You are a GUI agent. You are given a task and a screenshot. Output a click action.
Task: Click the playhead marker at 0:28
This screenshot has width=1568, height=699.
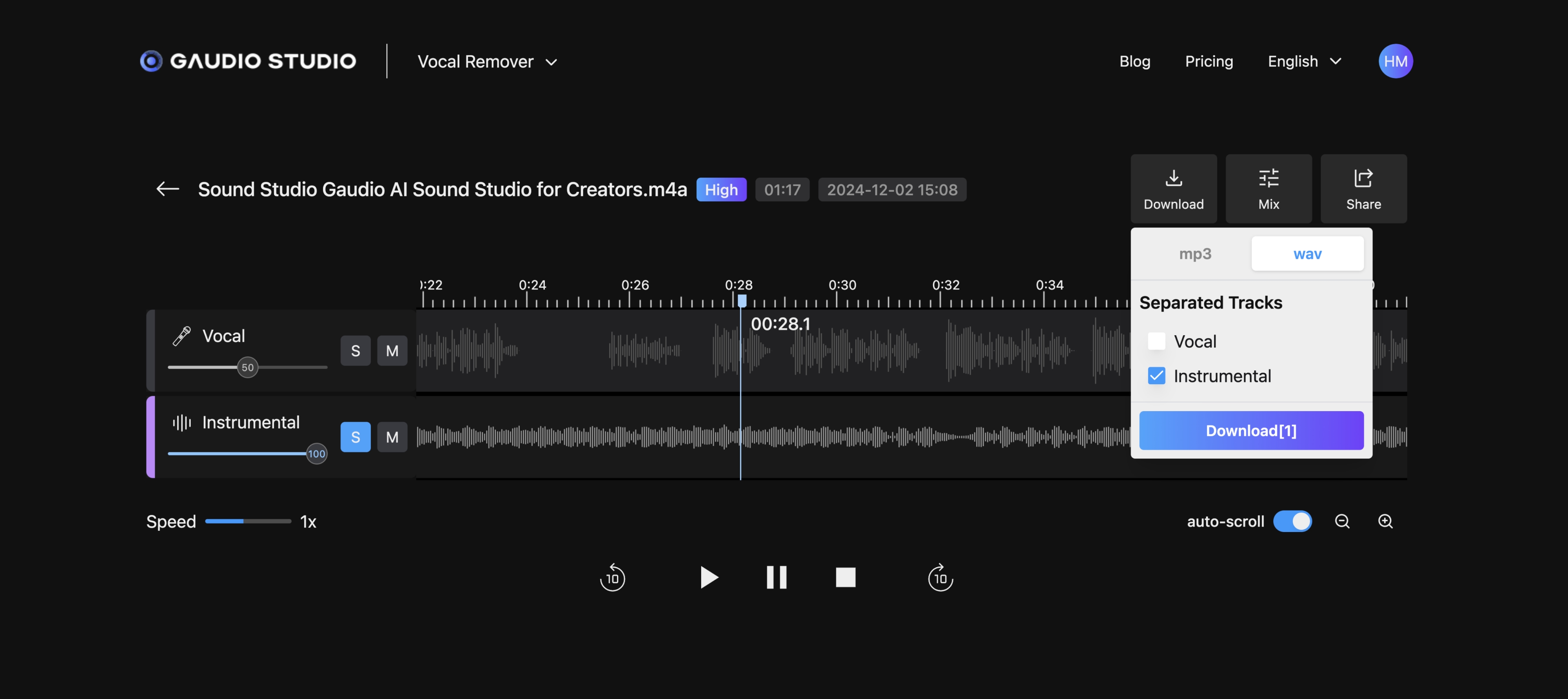pyautogui.click(x=742, y=300)
